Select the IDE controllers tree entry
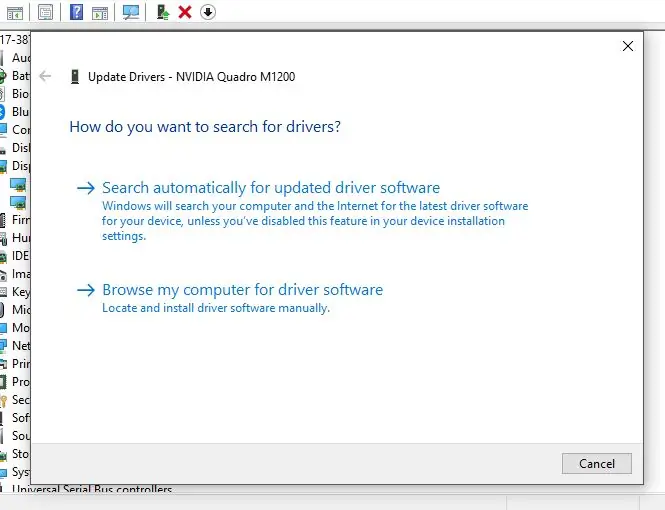 click(21, 256)
